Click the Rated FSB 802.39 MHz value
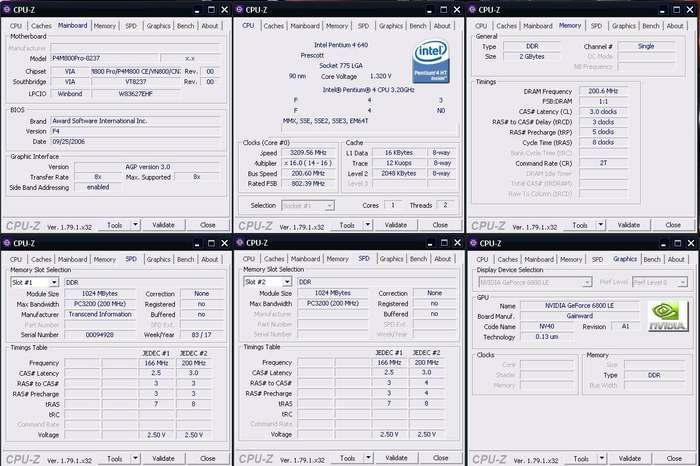This screenshot has height=466, width=700. [x=308, y=183]
